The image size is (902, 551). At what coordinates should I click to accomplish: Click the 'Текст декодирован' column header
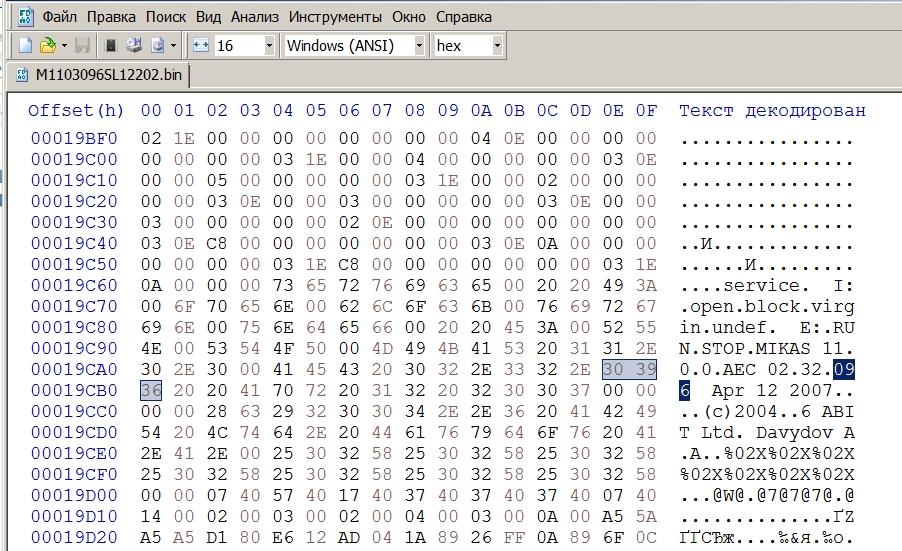pyautogui.click(x=772, y=110)
